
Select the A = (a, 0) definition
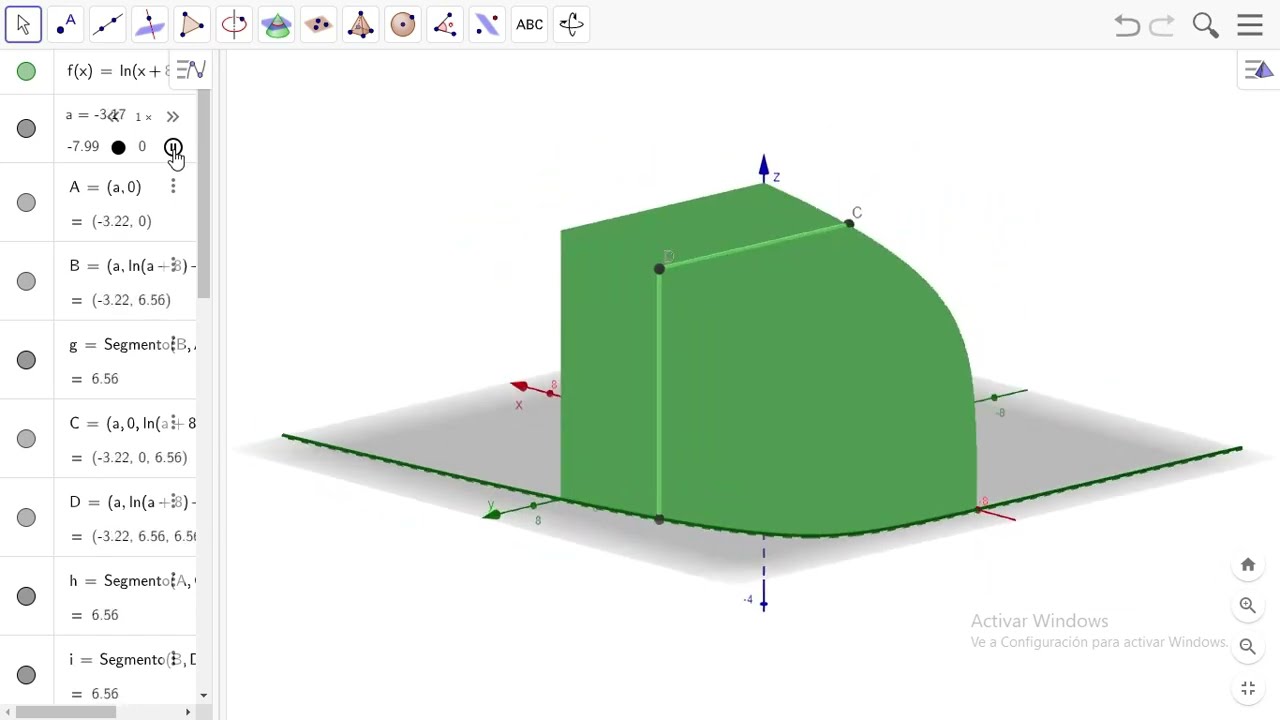click(x=105, y=187)
